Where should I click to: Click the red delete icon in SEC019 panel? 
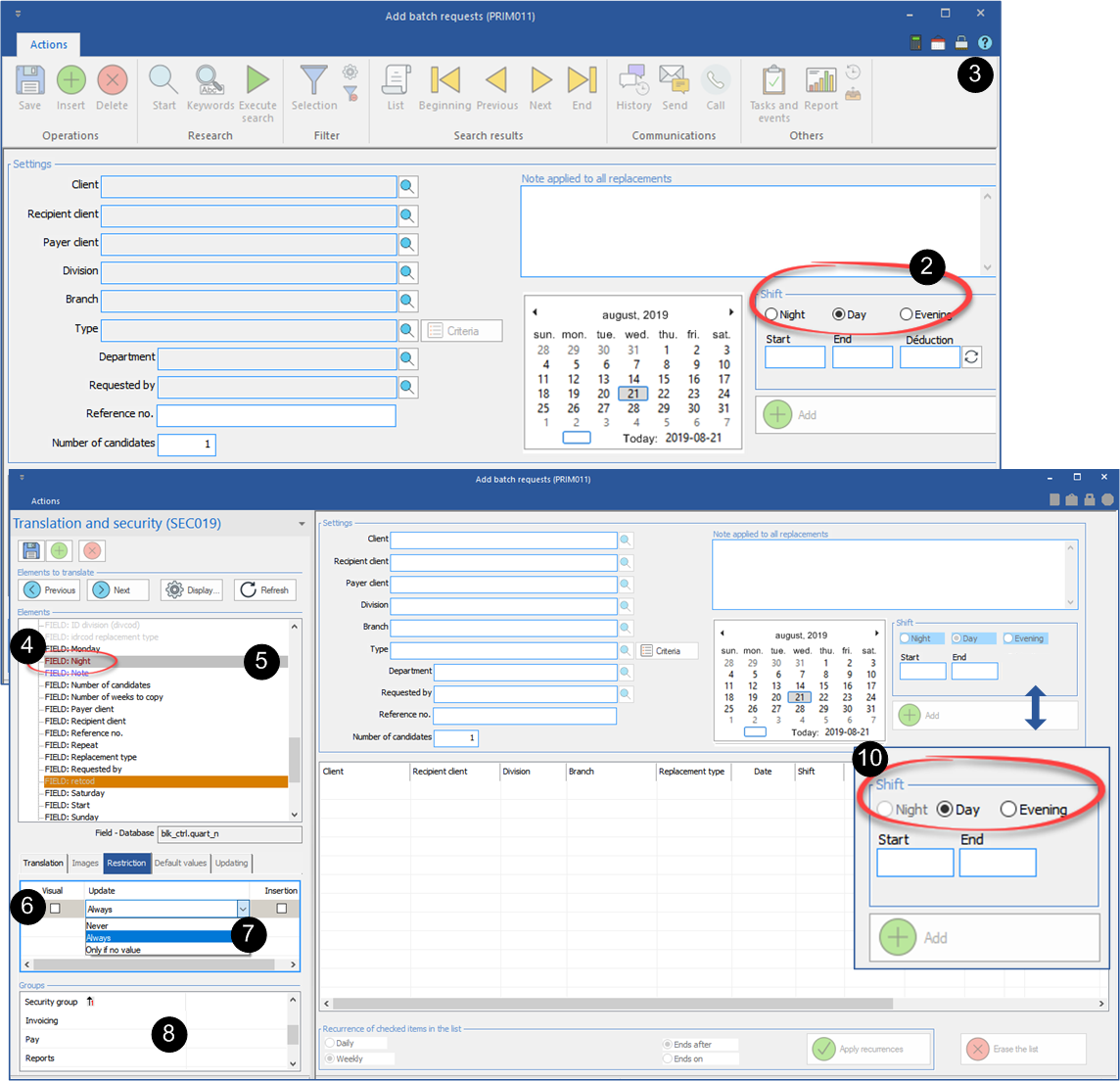(91, 550)
